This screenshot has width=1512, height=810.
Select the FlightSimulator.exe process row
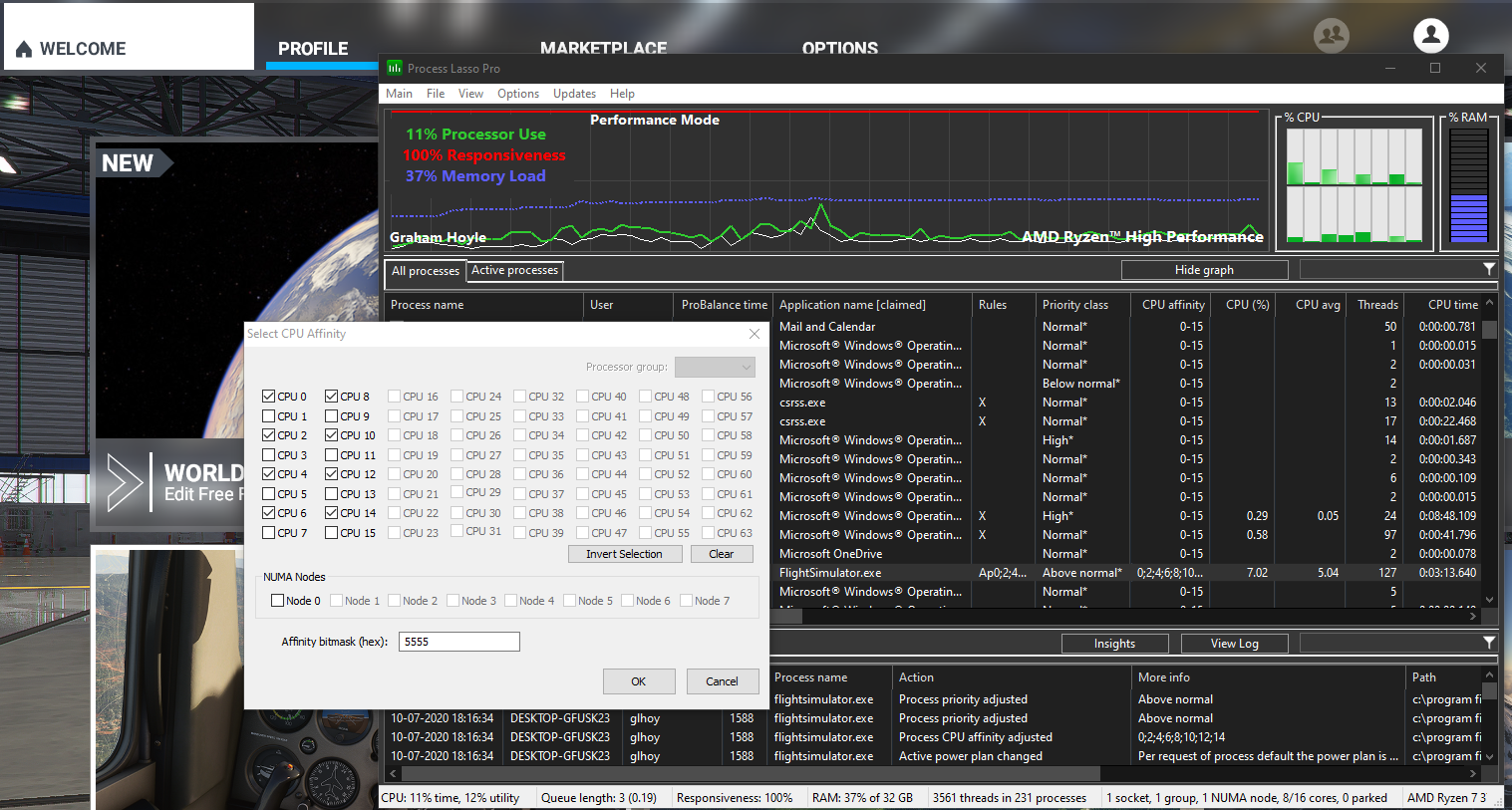click(x=1127, y=573)
